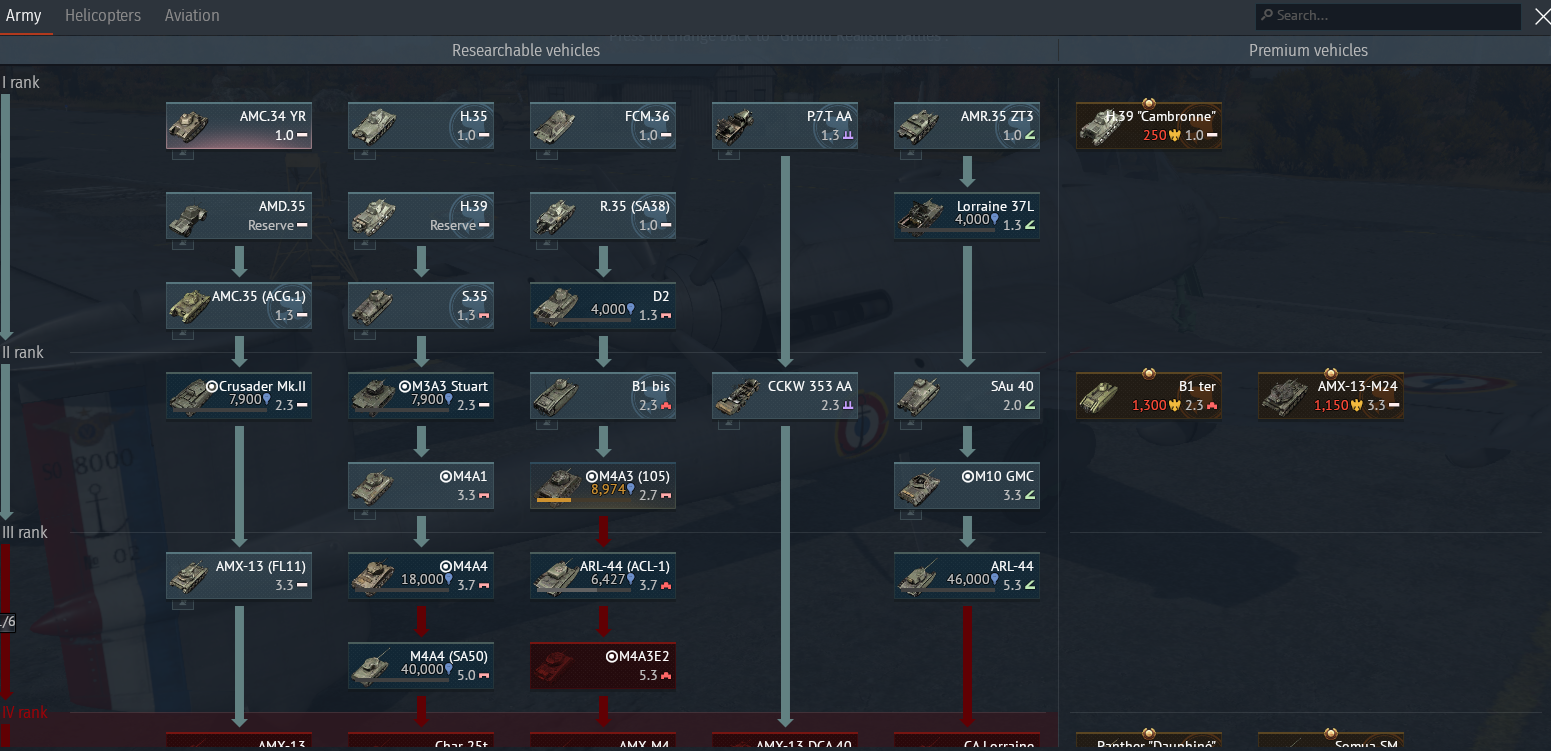Screen dimensions: 1551x751
Task: Pick the R.35 (SA38) tank card
Action: [x=603, y=216]
